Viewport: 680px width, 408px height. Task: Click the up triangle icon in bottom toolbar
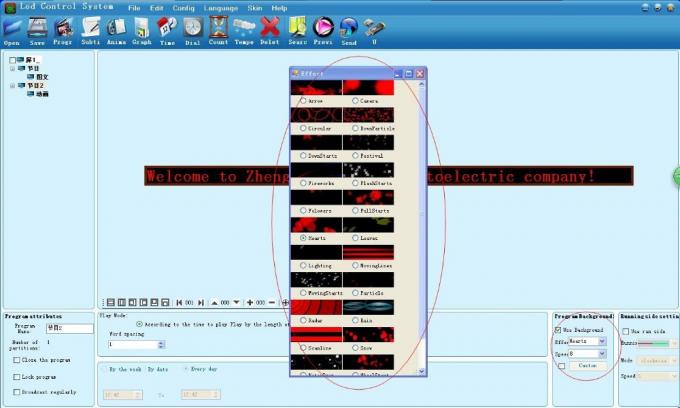tap(214, 303)
